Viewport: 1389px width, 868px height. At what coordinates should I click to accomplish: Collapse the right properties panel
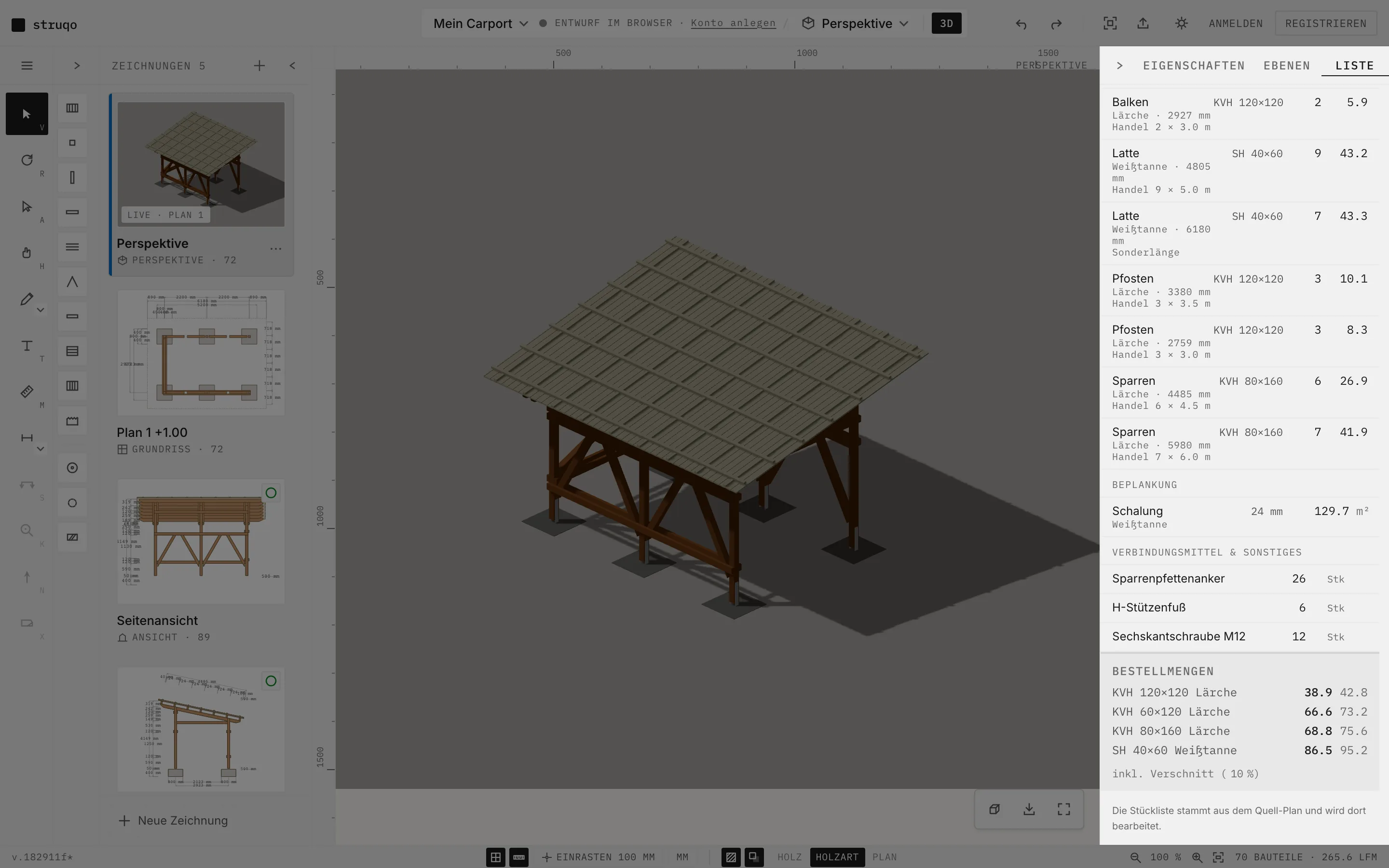1119,66
